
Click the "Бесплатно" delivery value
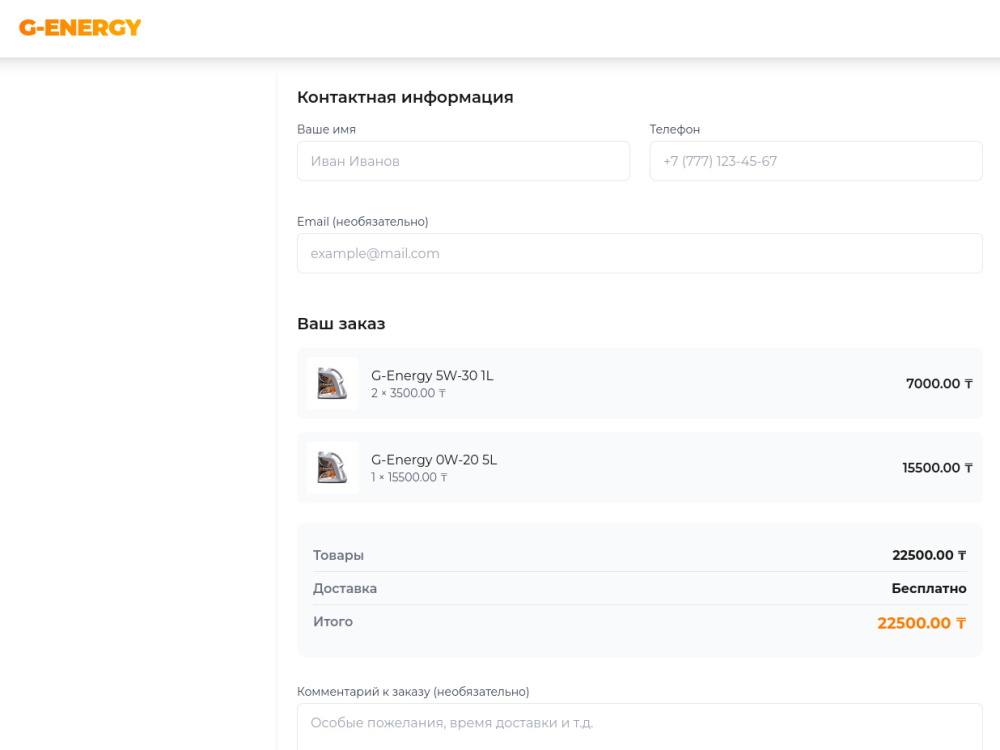coord(929,588)
